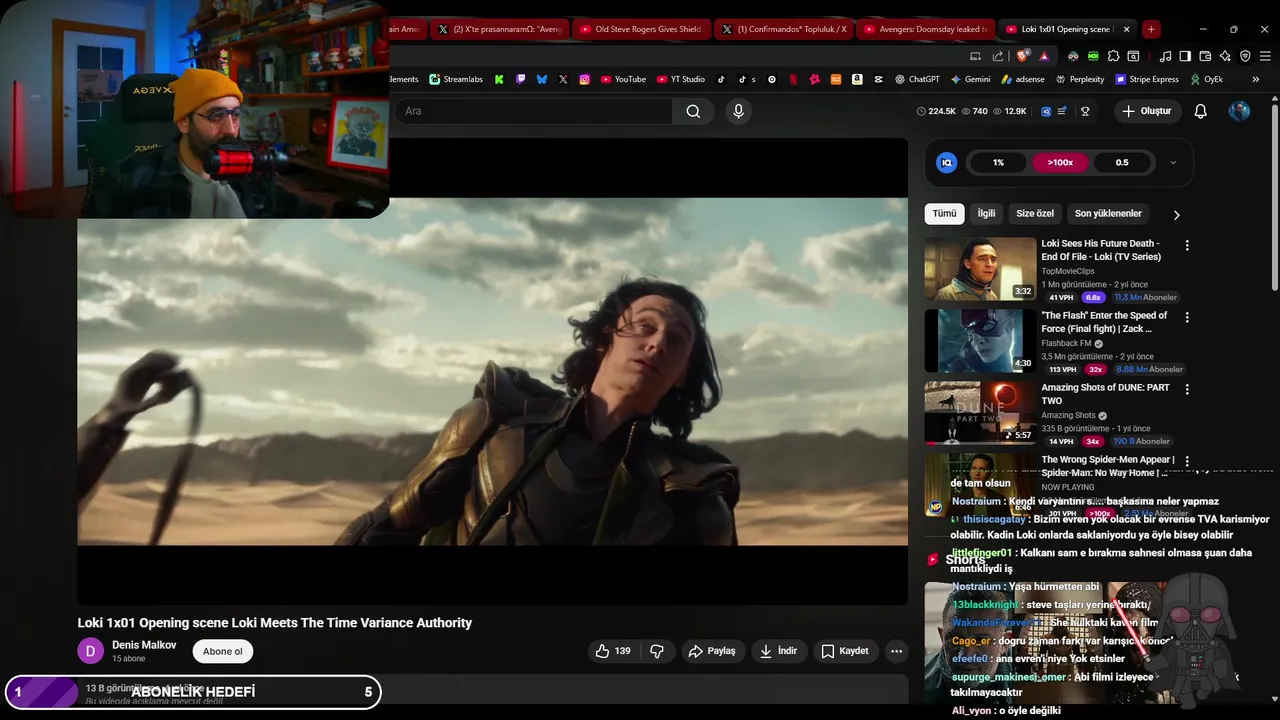Subscribe with the Abone ol button
The width and height of the screenshot is (1280, 720).
pyautogui.click(x=223, y=651)
